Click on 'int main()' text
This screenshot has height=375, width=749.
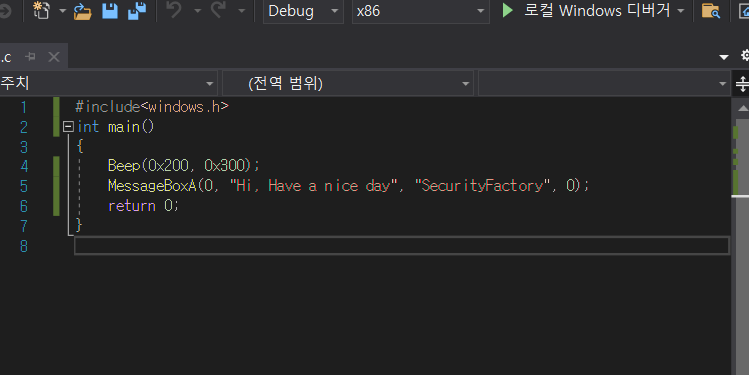pos(116,127)
